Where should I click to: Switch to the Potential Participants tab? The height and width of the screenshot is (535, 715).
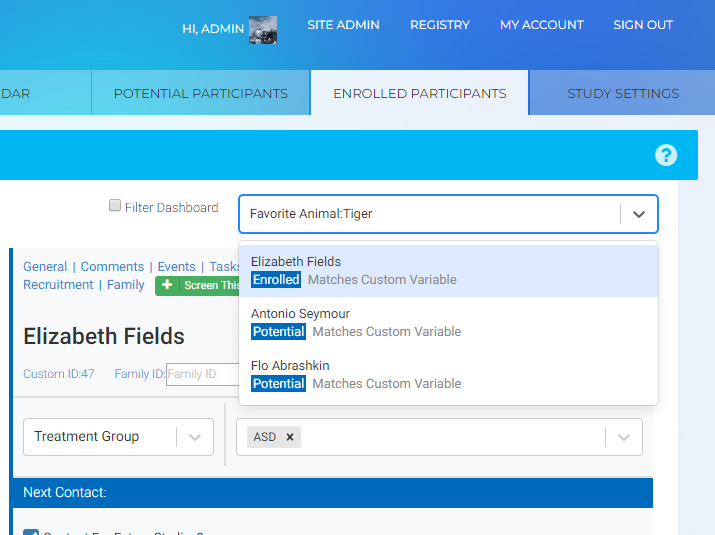(x=200, y=93)
